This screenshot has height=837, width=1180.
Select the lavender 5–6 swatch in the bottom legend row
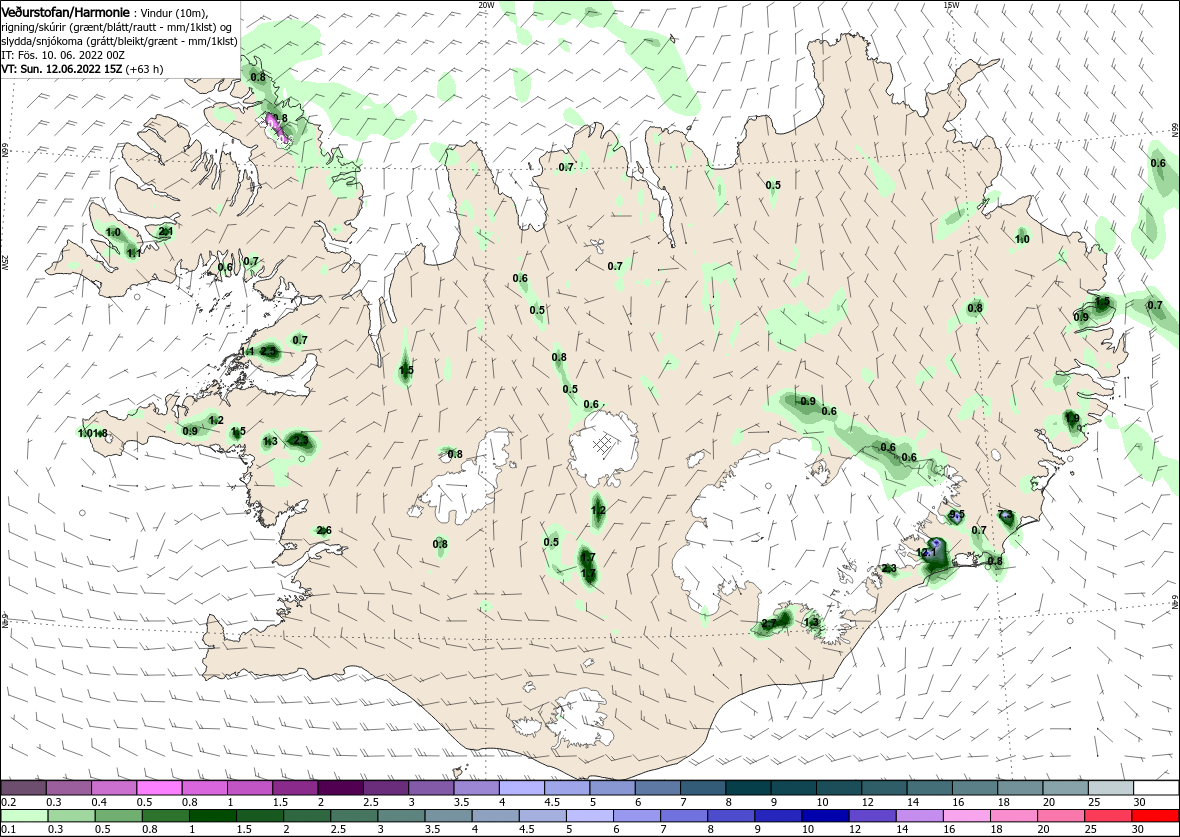pos(590,816)
